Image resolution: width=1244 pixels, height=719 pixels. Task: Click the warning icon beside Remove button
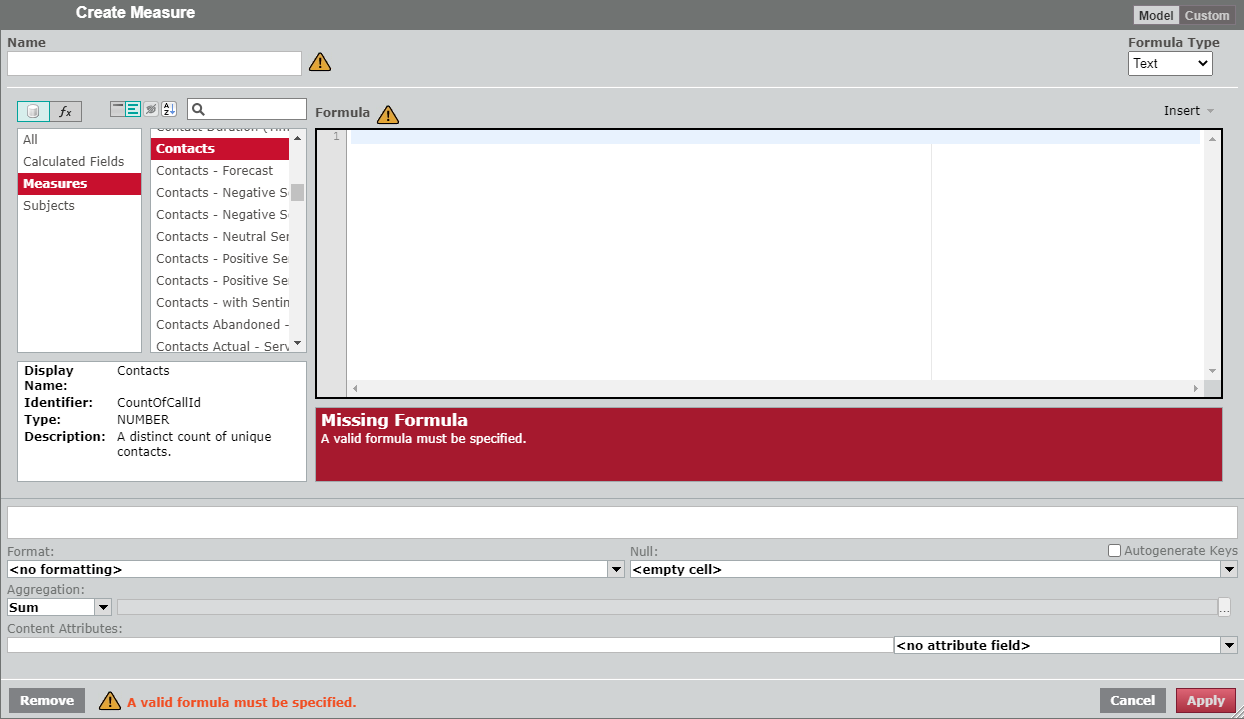[110, 701]
